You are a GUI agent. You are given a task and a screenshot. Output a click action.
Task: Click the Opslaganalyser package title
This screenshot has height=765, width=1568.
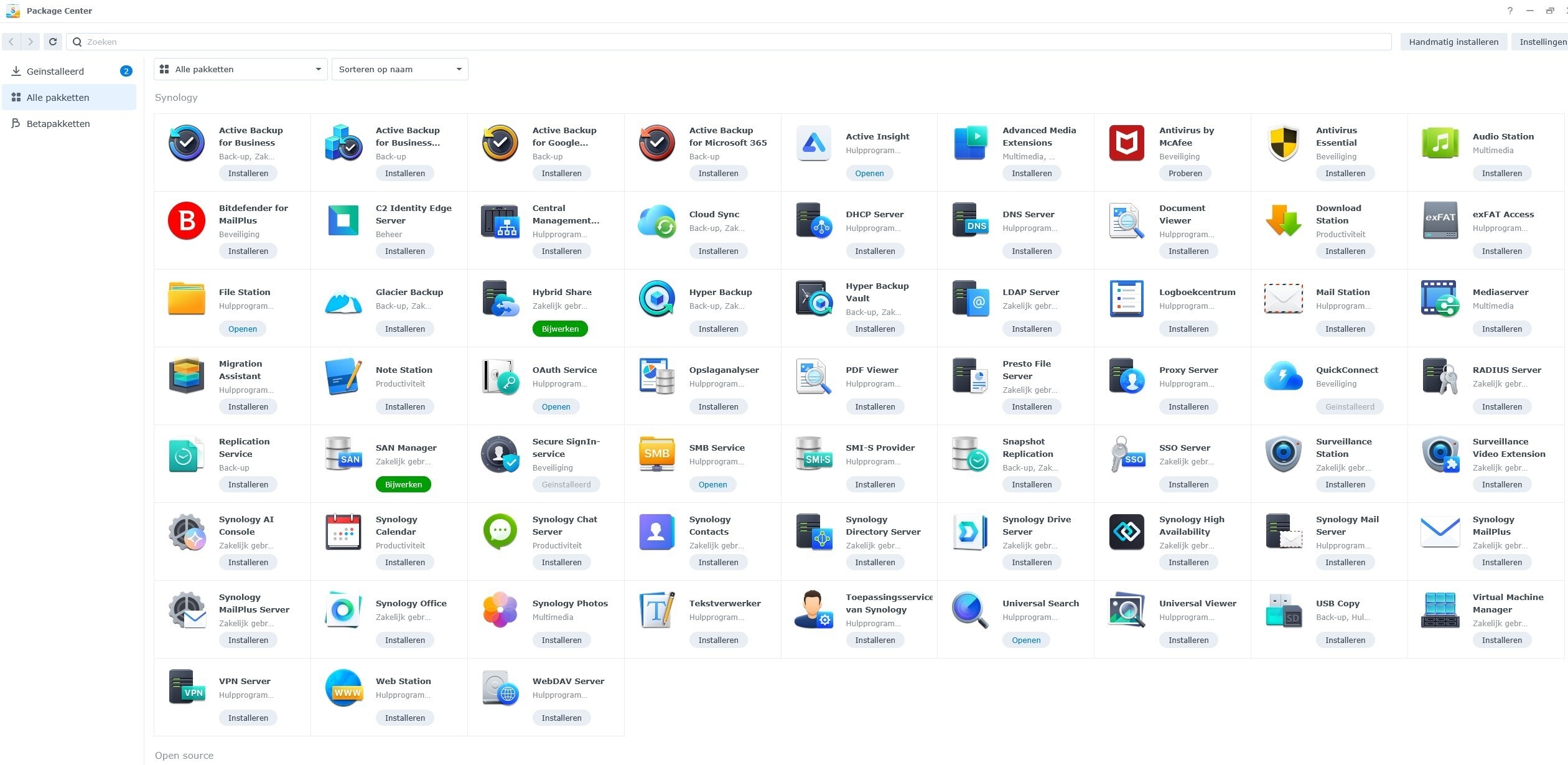(724, 370)
